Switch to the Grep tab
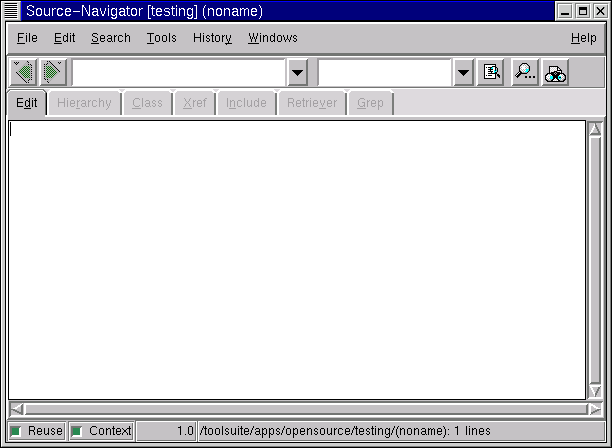 click(x=370, y=103)
